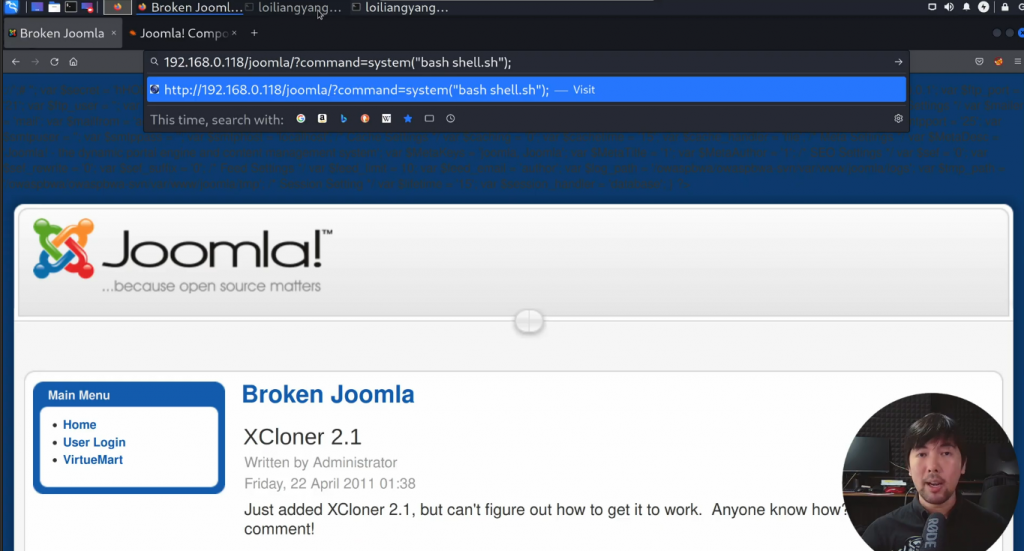
Task: Click the XCloner 2.1 article title
Action: [x=302, y=437]
